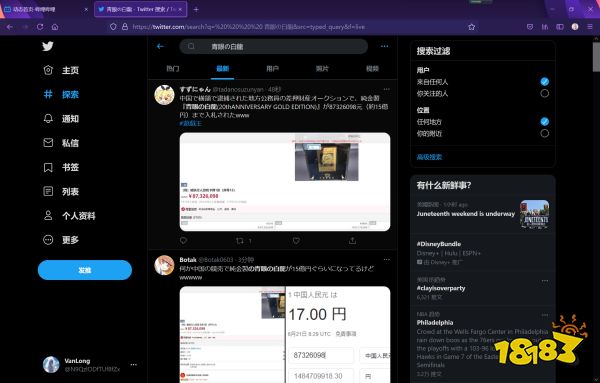Image resolution: width=600 pixels, height=383 pixels.
Task: Open the browser account avatar icon
Action: tap(575, 27)
